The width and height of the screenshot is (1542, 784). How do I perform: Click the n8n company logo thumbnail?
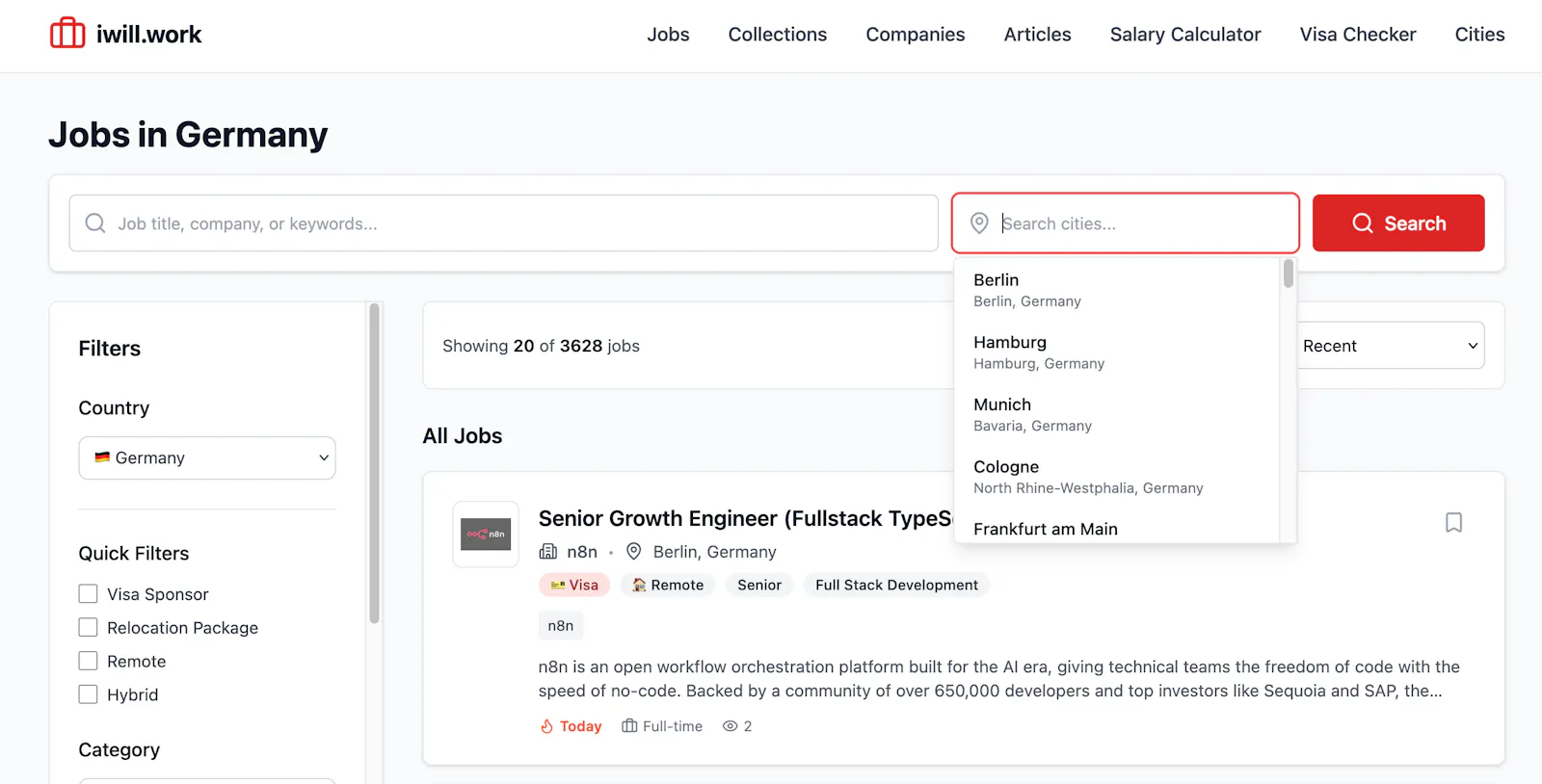486,534
